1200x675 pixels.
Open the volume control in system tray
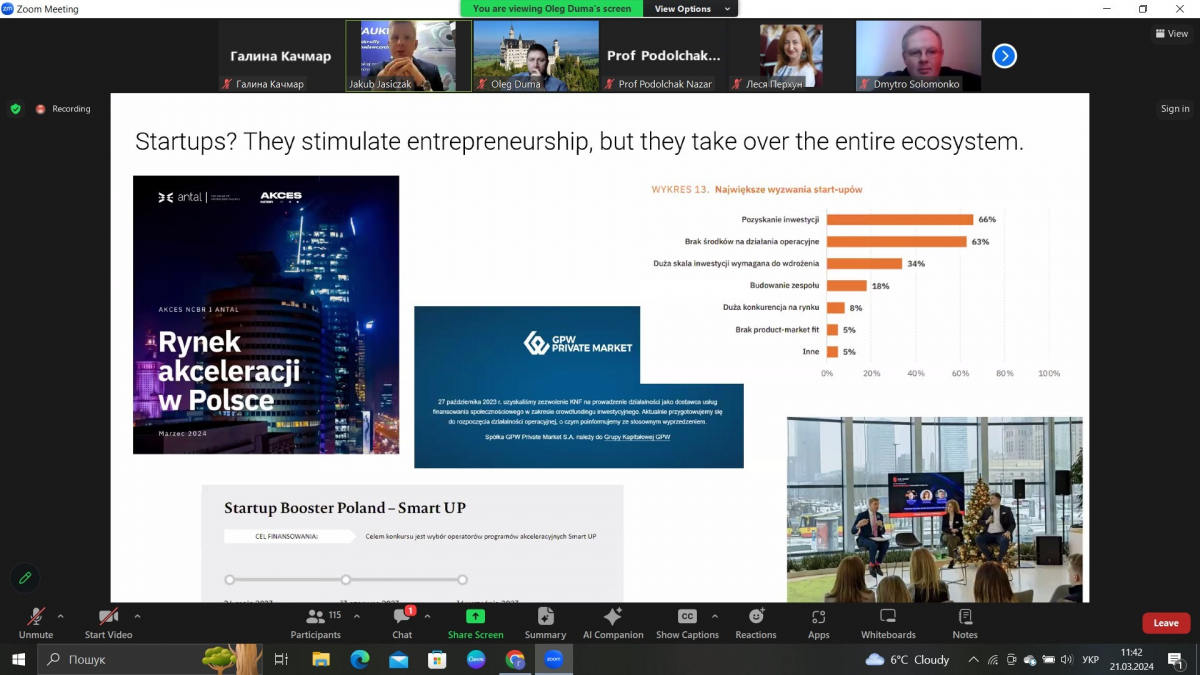[1066, 659]
